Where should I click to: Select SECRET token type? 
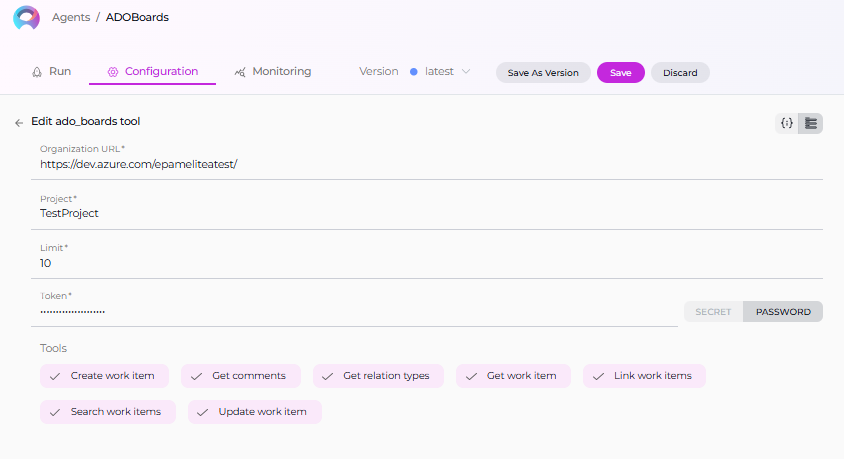coord(713,312)
